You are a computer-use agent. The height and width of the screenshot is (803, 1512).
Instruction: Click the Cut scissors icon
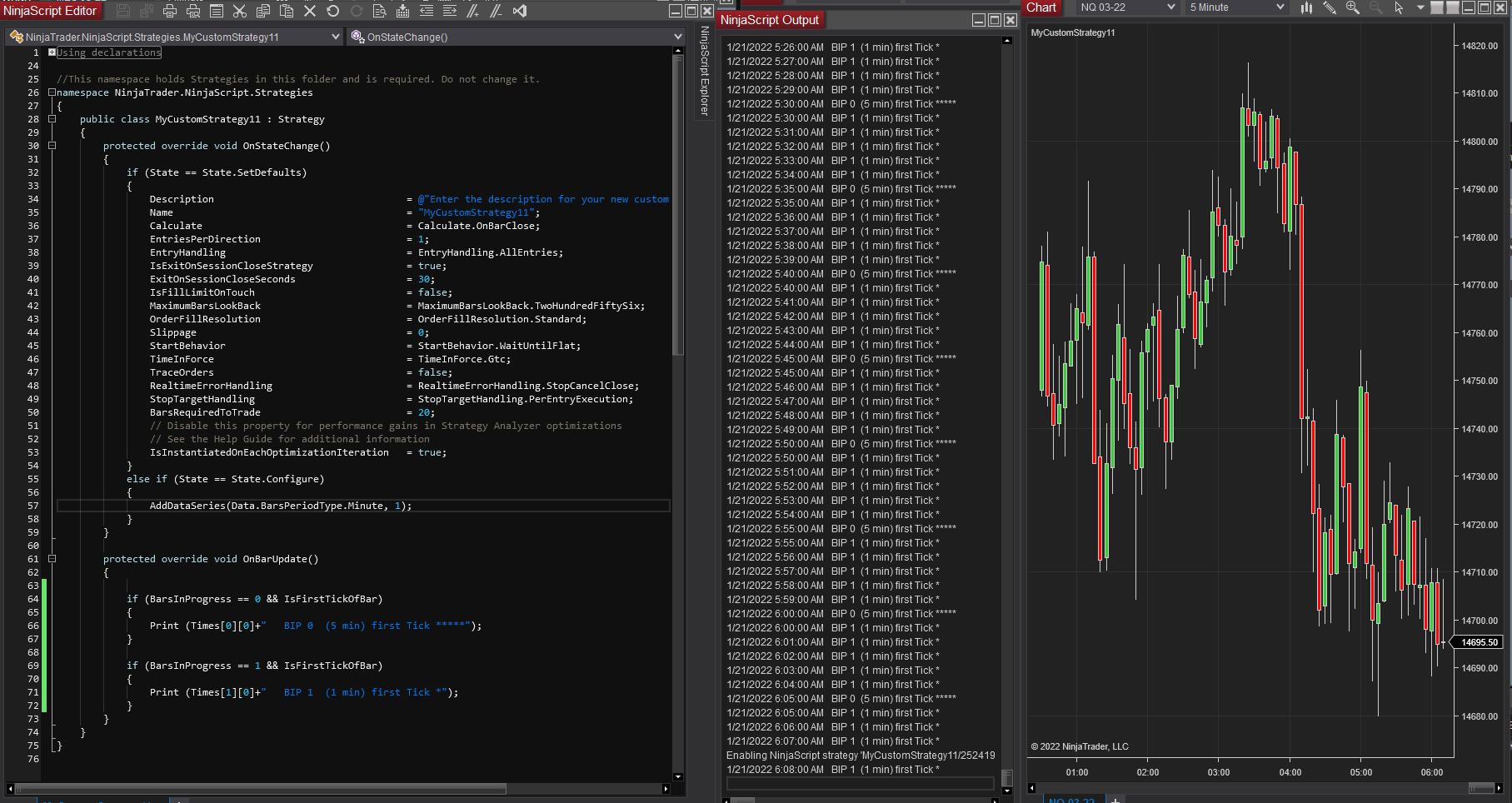pyautogui.click(x=240, y=11)
